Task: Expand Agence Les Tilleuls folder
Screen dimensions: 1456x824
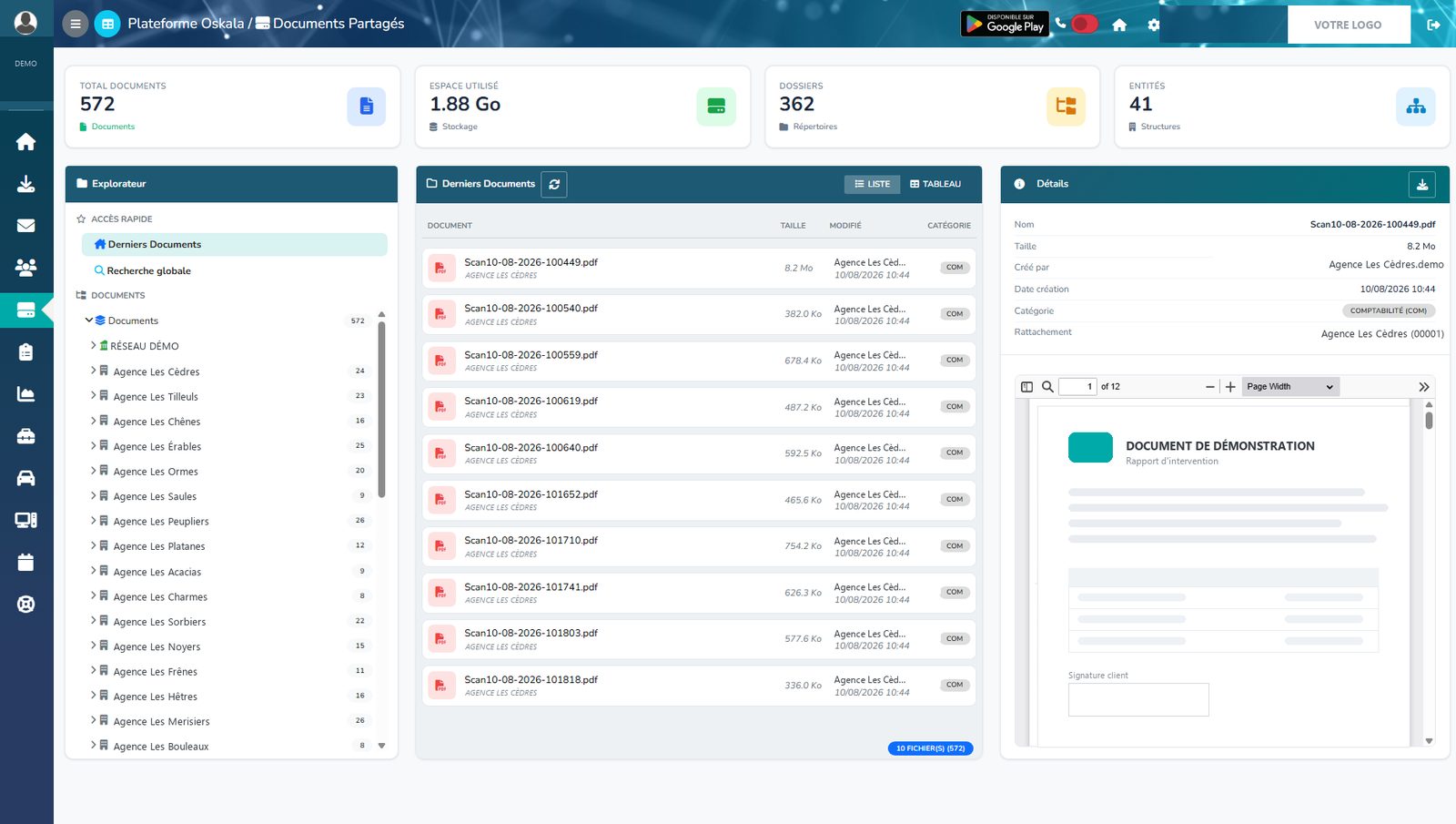Action: click(94, 396)
